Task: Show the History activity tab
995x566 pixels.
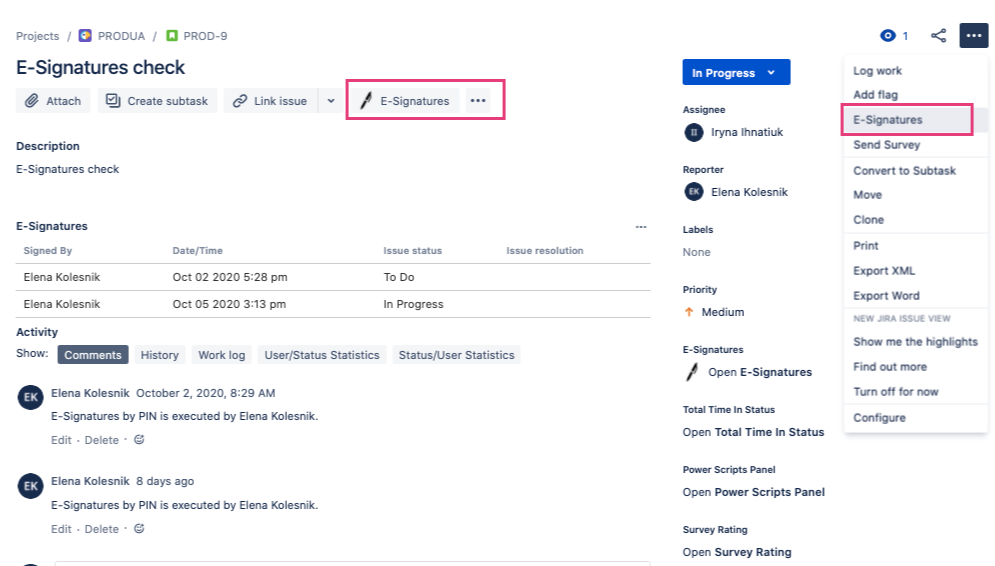Action: tap(160, 355)
